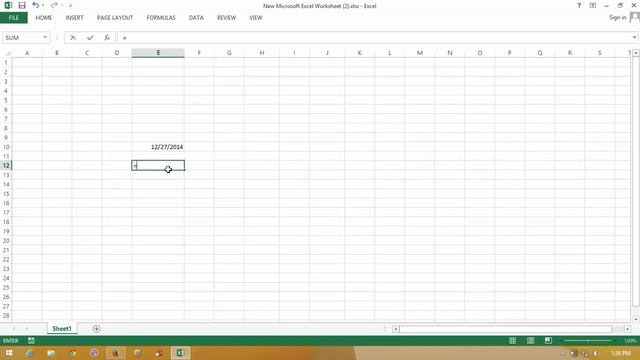Cancel the formula entry with the X button

pyautogui.click(x=73, y=38)
